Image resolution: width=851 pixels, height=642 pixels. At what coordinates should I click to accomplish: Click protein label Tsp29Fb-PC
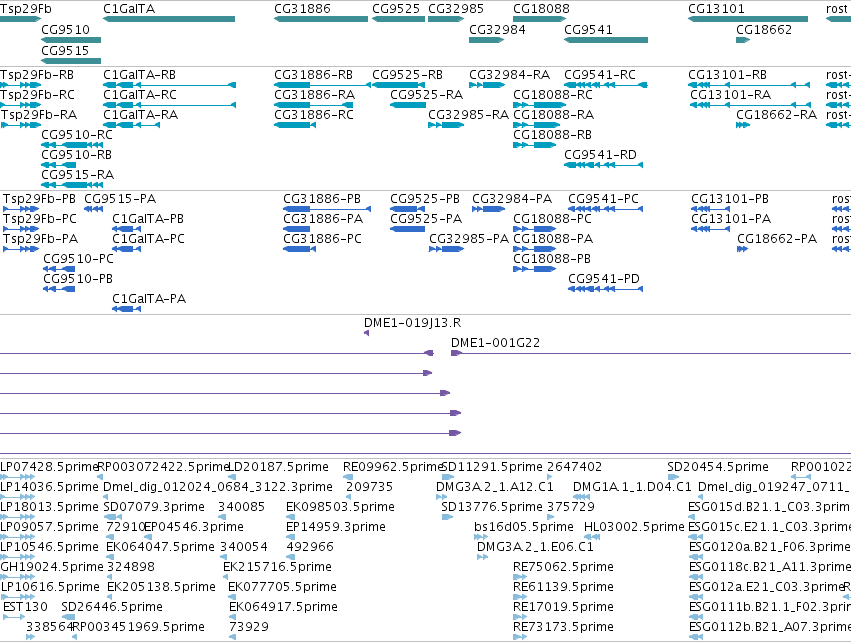(40, 219)
